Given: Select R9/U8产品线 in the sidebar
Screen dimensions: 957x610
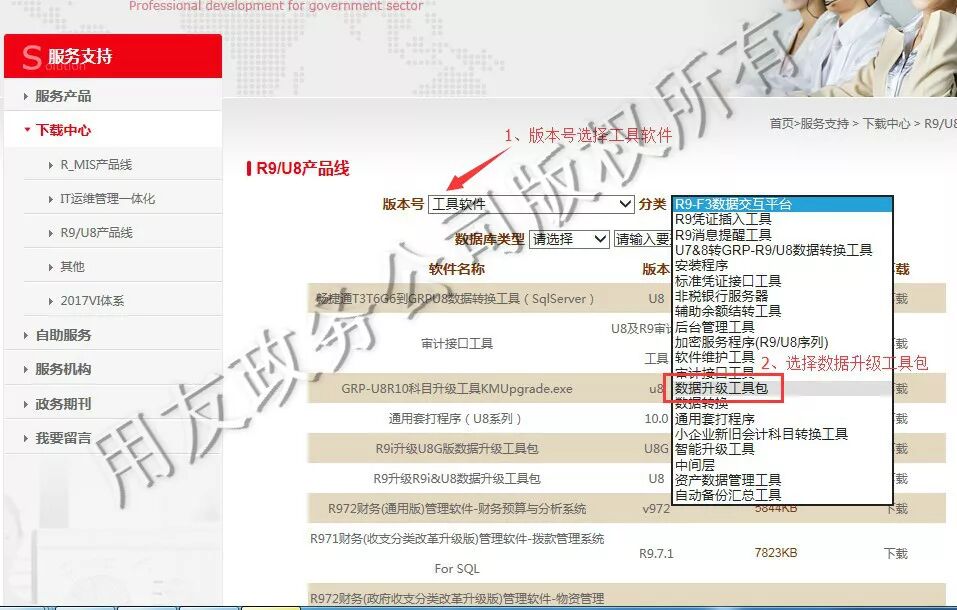Looking at the screenshot, I should 96,233.
